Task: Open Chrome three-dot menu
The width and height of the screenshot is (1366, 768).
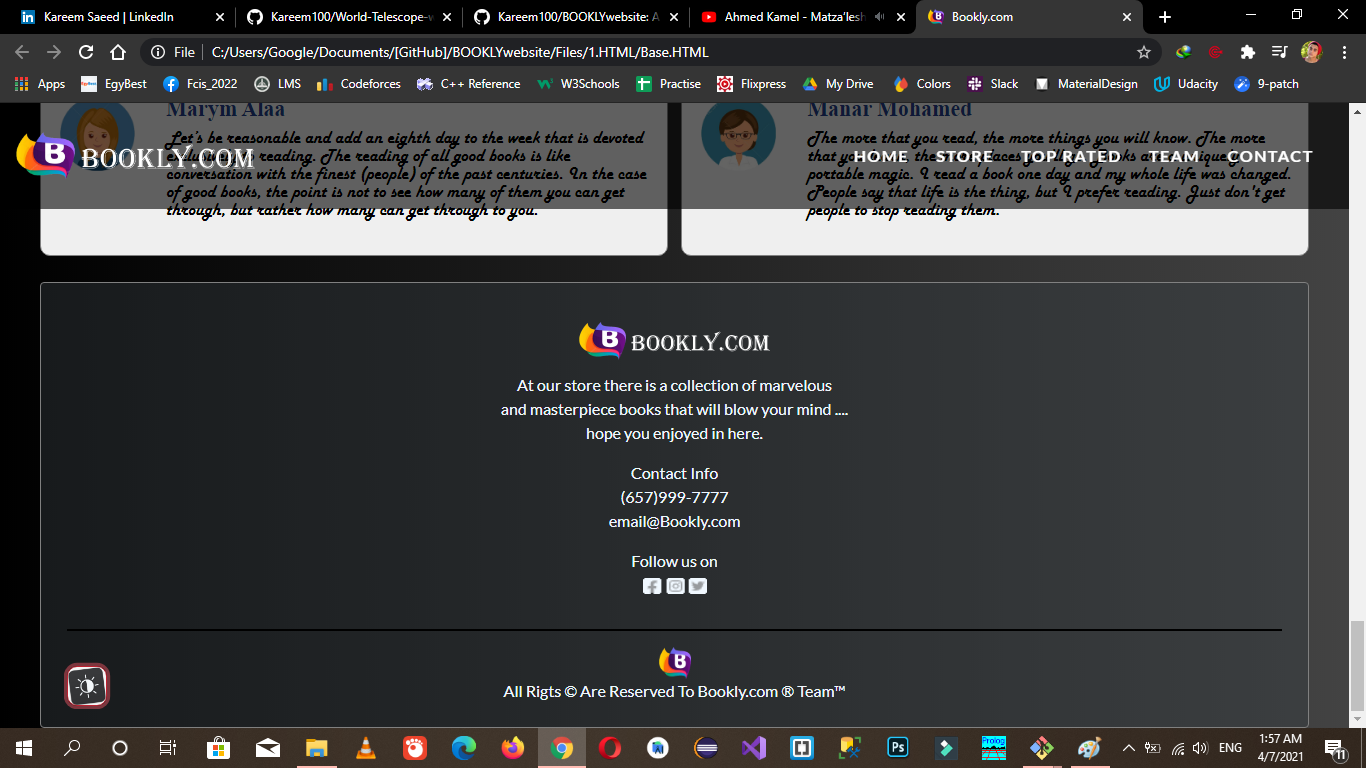Action: 1343,52
